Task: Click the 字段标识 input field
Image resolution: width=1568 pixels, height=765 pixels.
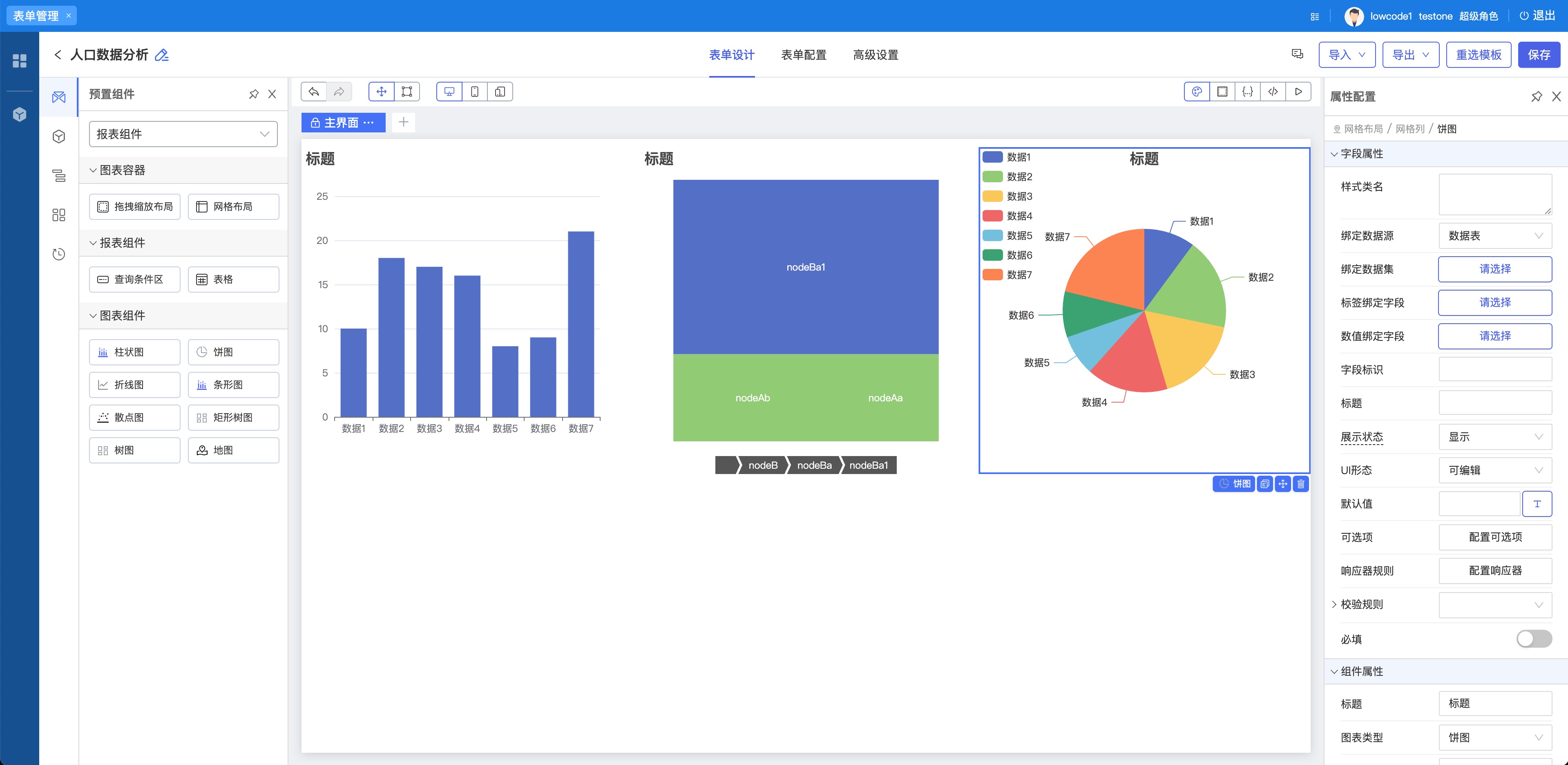Action: click(1494, 370)
